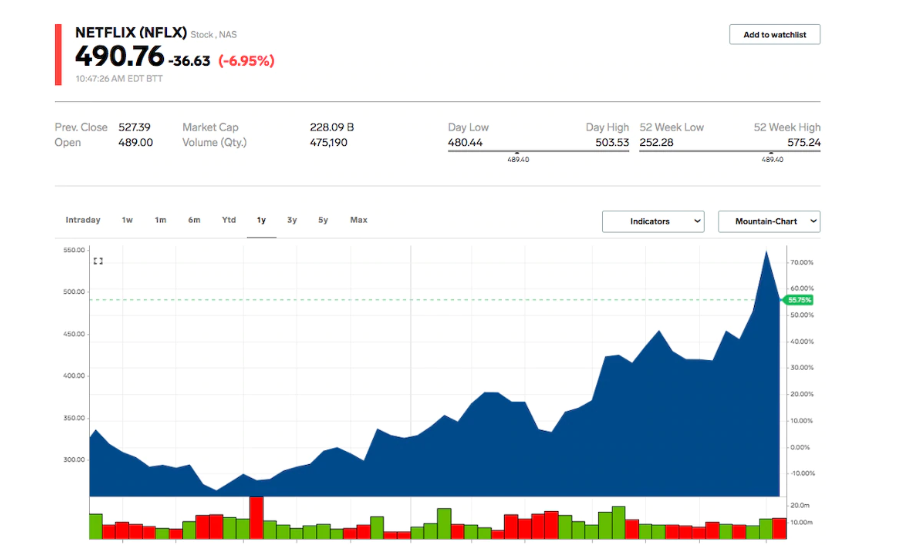Image resolution: width=902 pixels, height=550 pixels.
Task: Click the 70.00% axis label
Action: coord(802,262)
